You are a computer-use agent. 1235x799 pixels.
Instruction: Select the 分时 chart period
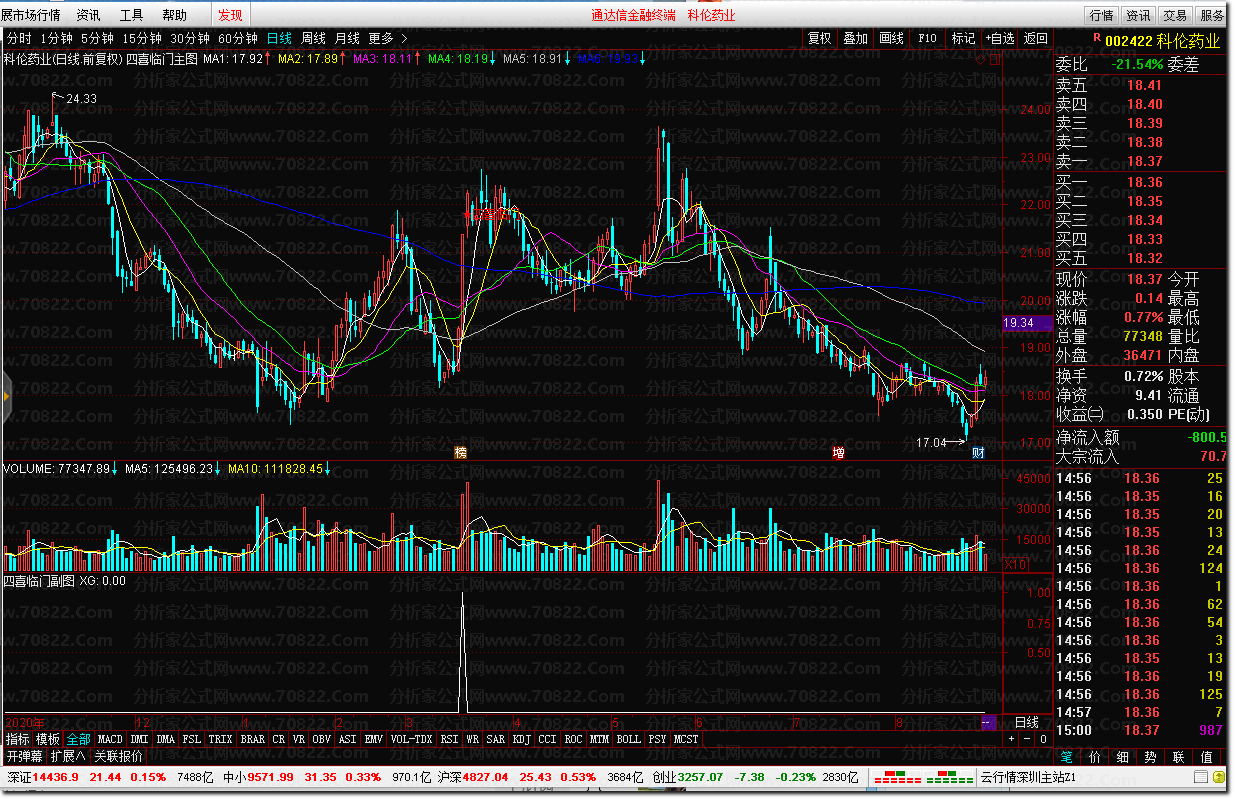(x=20, y=39)
